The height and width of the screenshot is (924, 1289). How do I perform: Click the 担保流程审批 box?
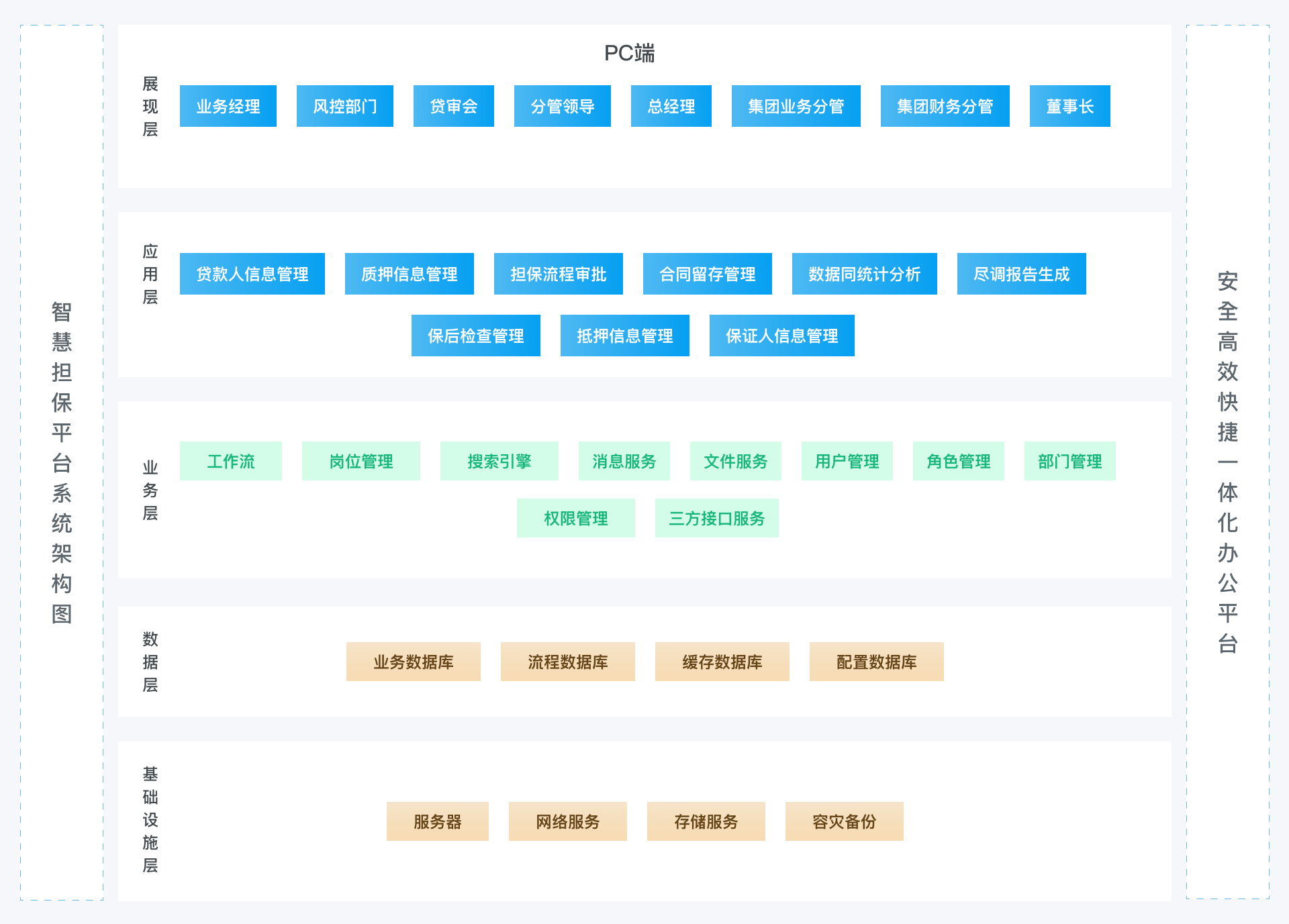pos(558,274)
